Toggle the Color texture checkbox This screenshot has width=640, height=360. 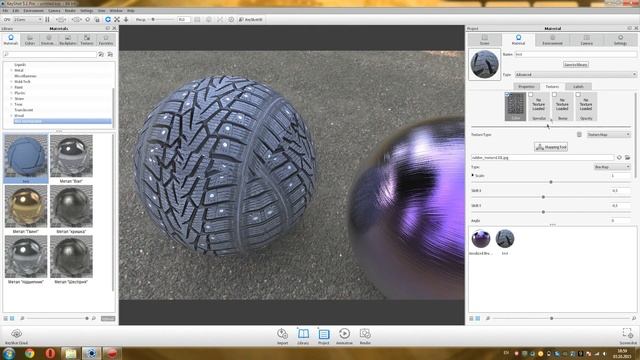pos(507,95)
